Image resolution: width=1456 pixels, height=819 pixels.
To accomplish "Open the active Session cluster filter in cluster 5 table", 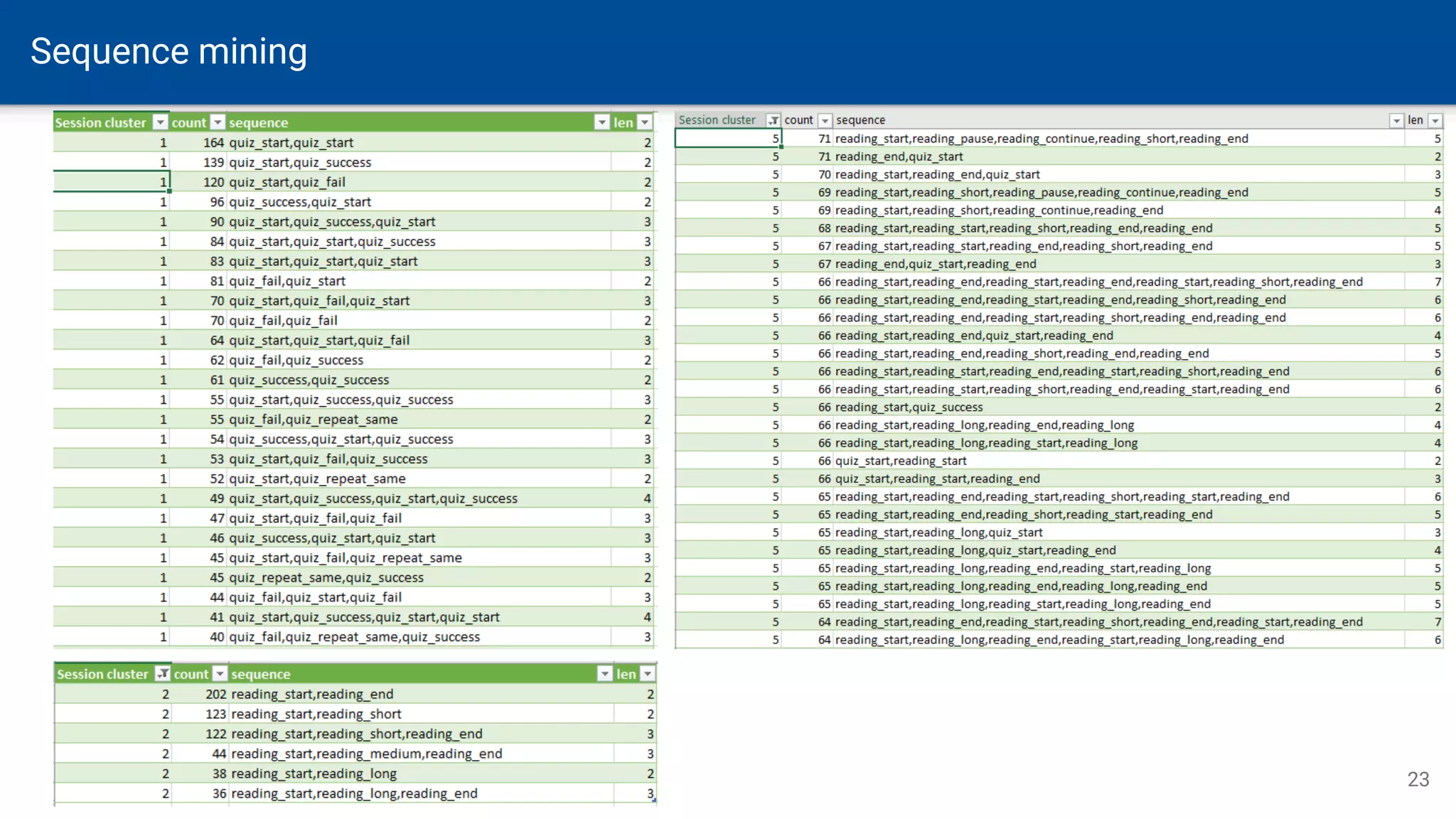I will click(x=773, y=120).
